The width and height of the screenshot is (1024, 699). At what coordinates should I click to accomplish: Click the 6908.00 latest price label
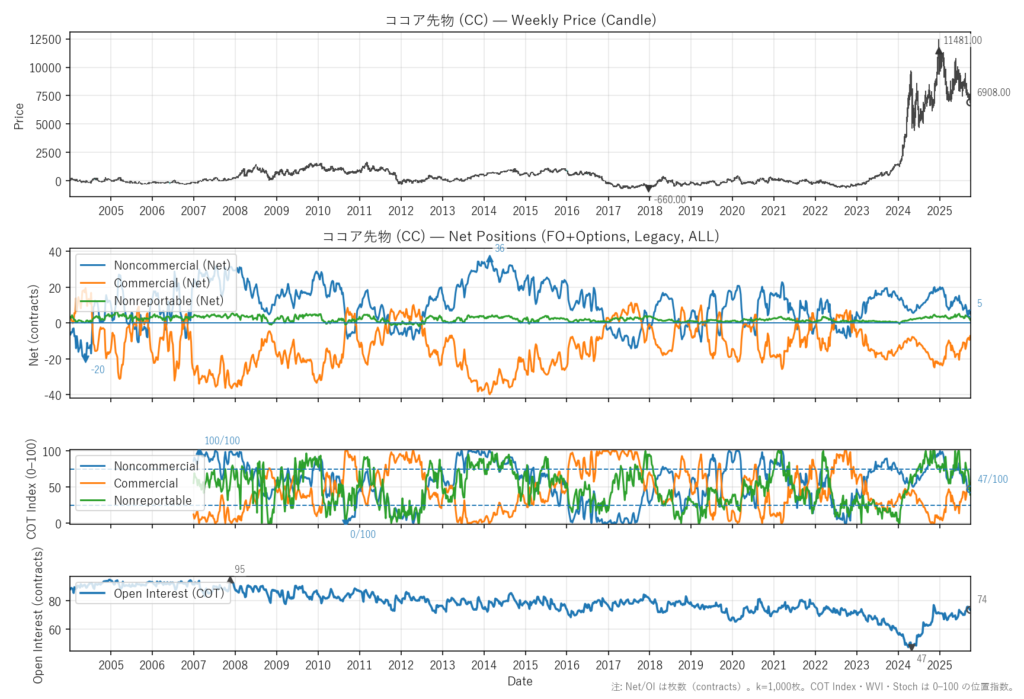coord(993,92)
